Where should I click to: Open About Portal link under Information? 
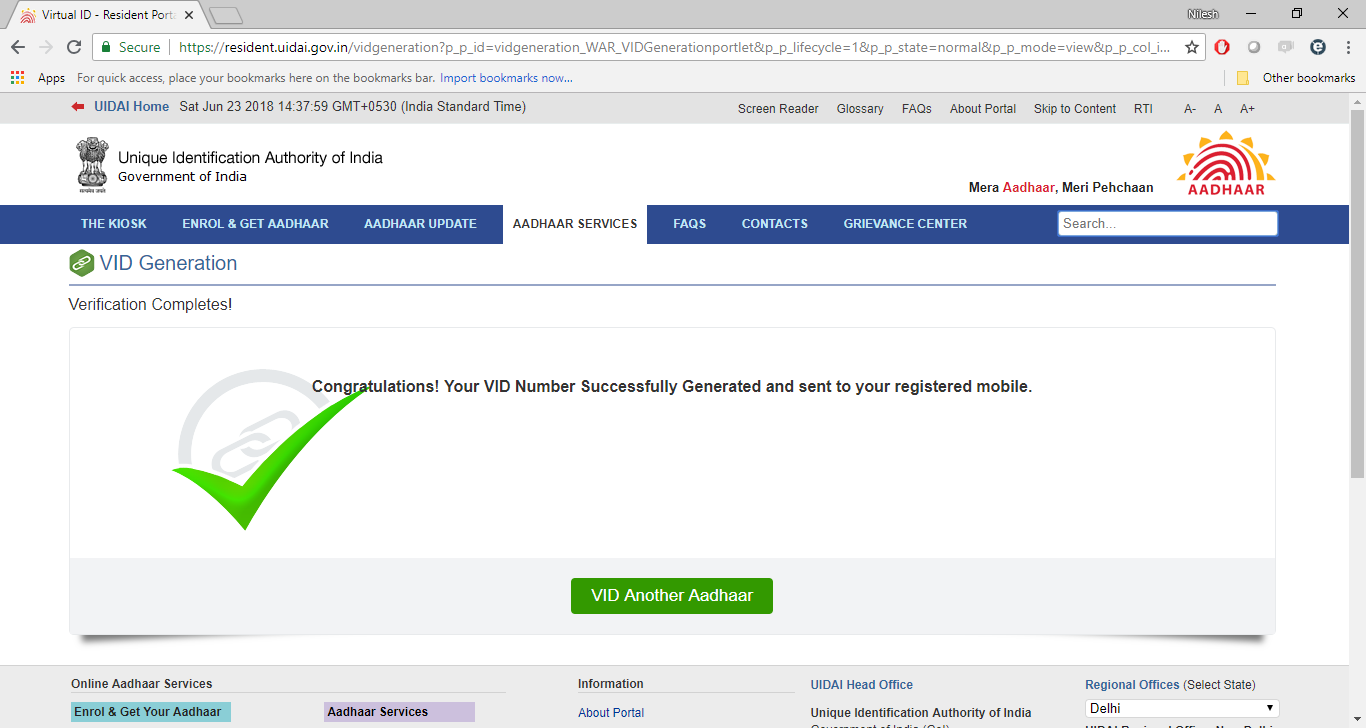coord(611,713)
